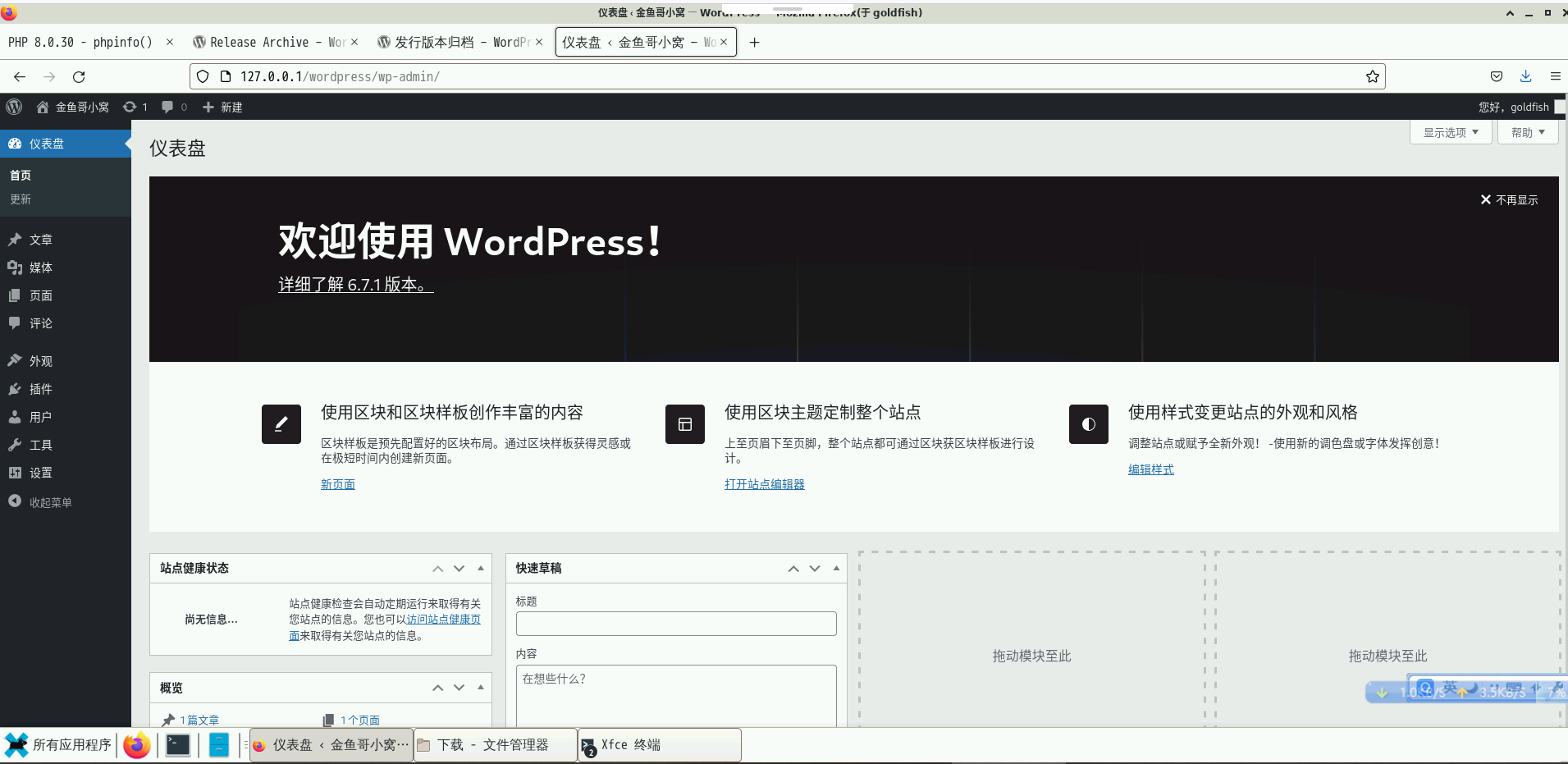Viewport: 1568px width, 764px height.
Task: Collapse the admin menu with 收起菜单
Action: coord(49,501)
